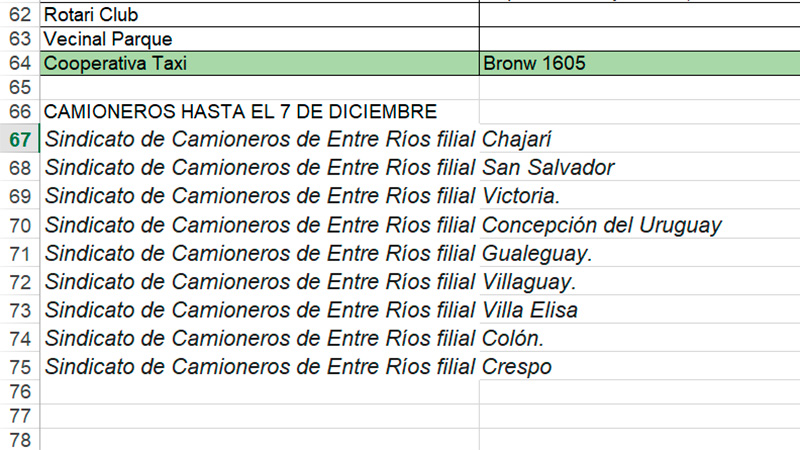Select the green Cooperativa Taxi cell
This screenshot has height=450, width=800.
coord(260,63)
